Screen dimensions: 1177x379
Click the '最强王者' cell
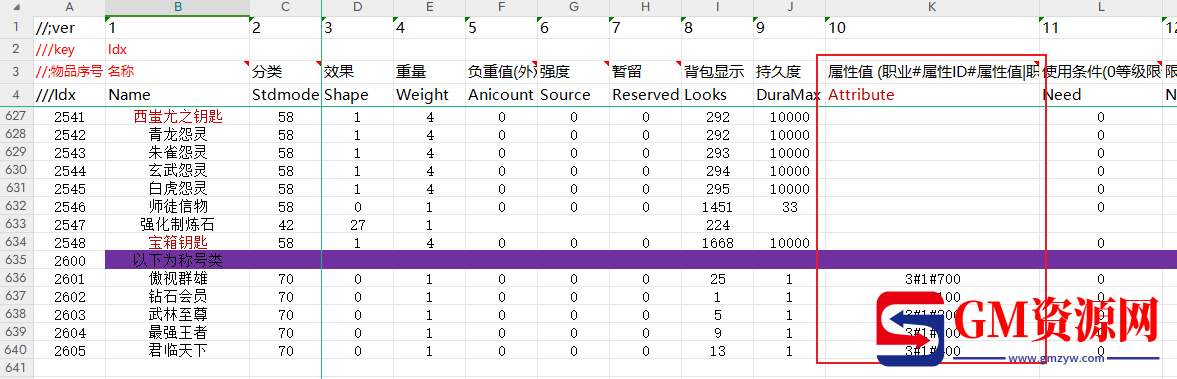(178, 332)
